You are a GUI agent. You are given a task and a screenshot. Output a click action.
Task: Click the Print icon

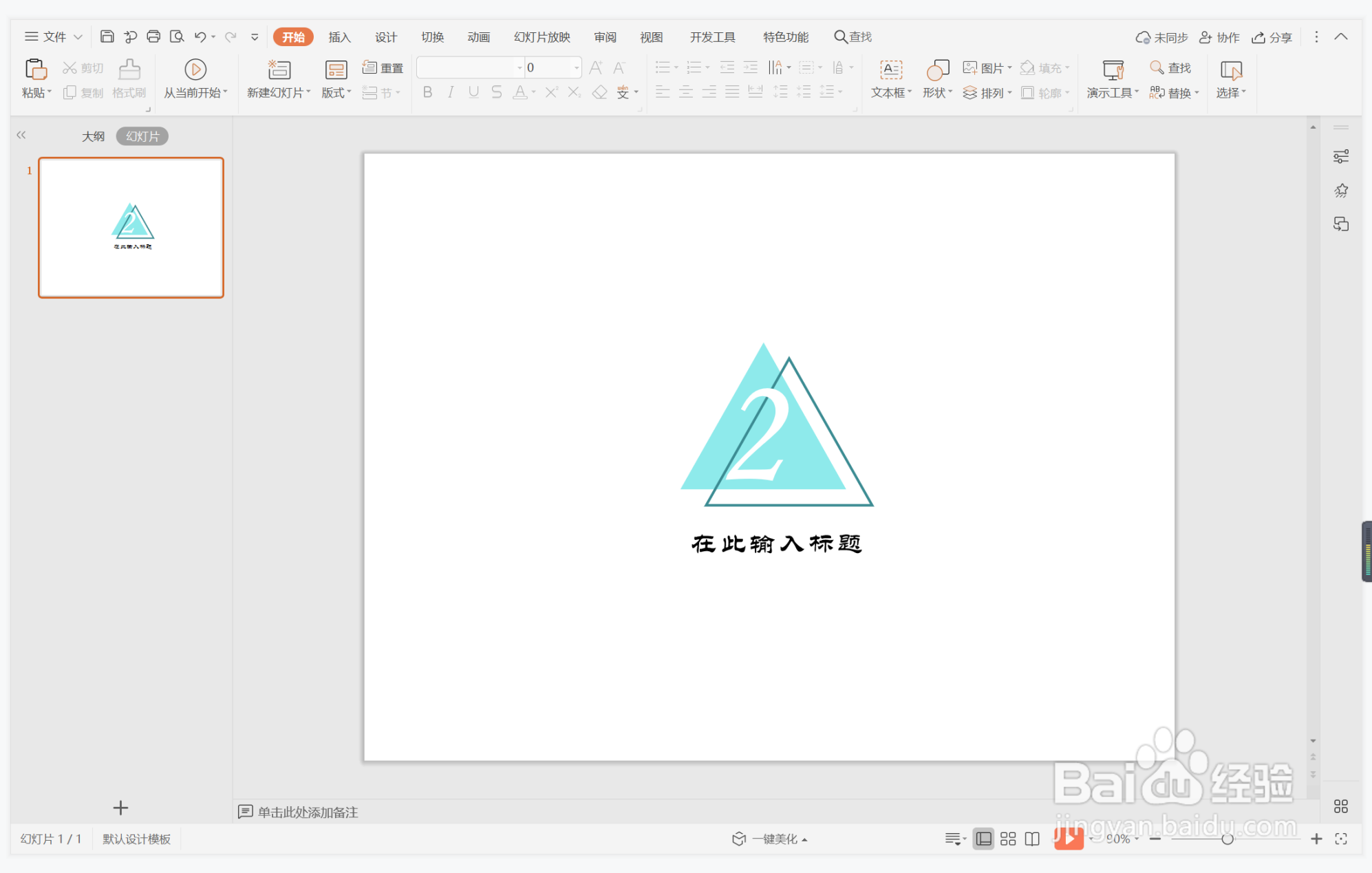tap(153, 36)
